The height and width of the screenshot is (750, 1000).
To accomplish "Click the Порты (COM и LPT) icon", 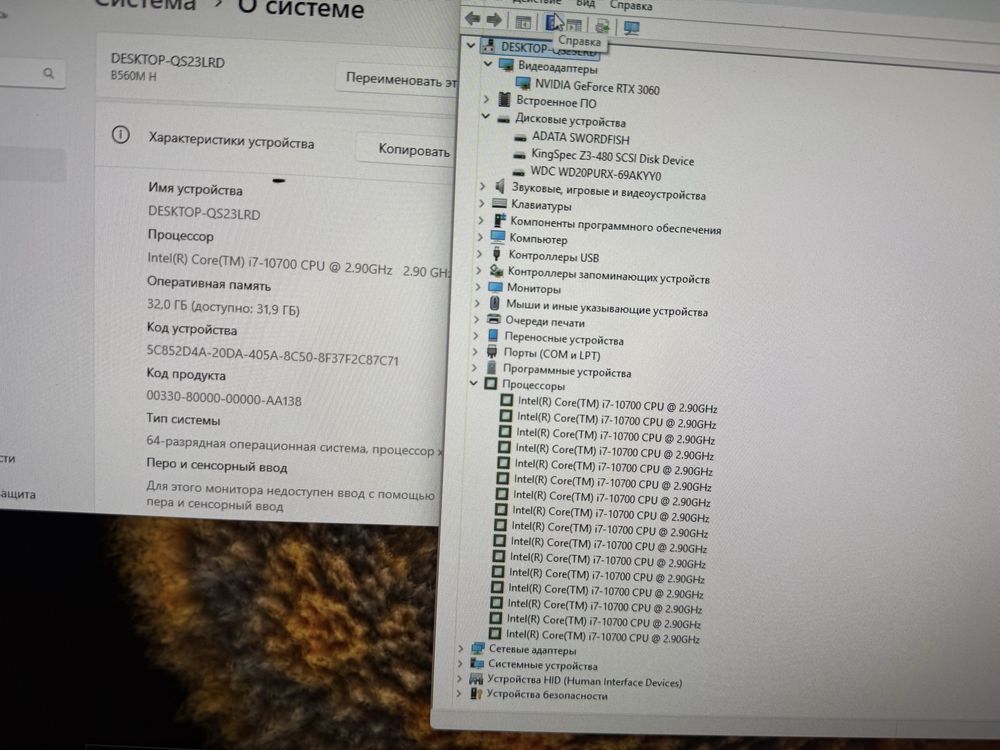I will (x=492, y=351).
